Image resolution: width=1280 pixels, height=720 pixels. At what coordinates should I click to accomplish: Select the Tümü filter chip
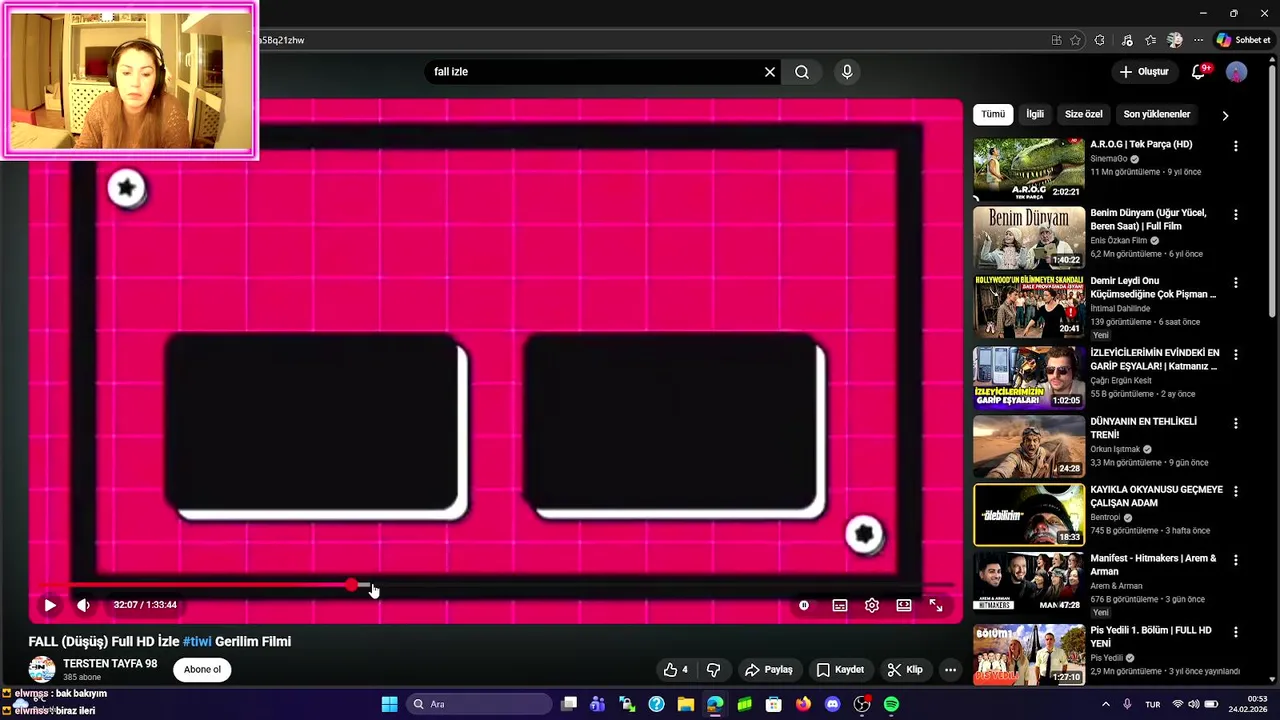click(993, 114)
